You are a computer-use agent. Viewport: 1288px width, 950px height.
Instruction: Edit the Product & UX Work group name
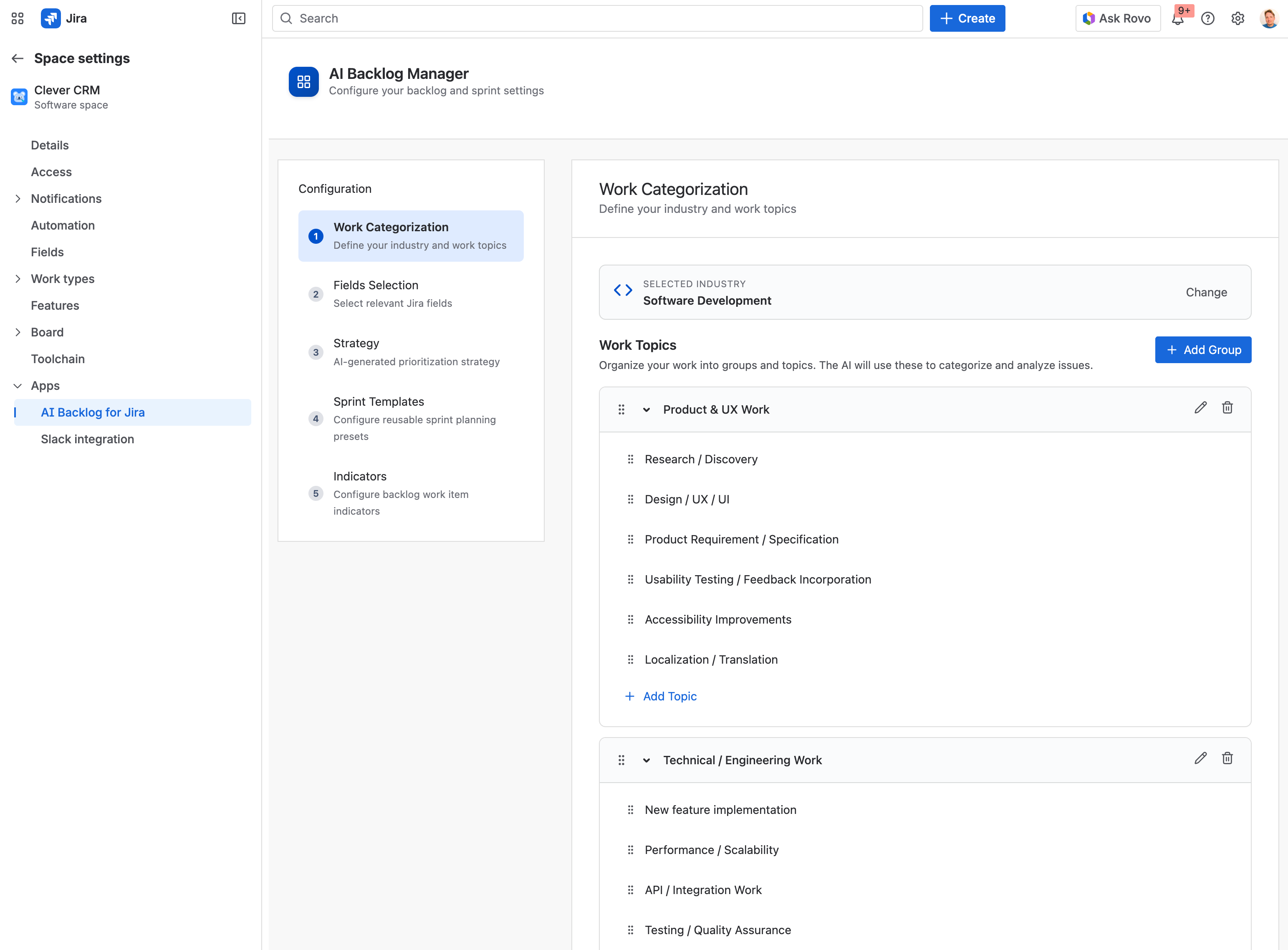click(x=1201, y=408)
